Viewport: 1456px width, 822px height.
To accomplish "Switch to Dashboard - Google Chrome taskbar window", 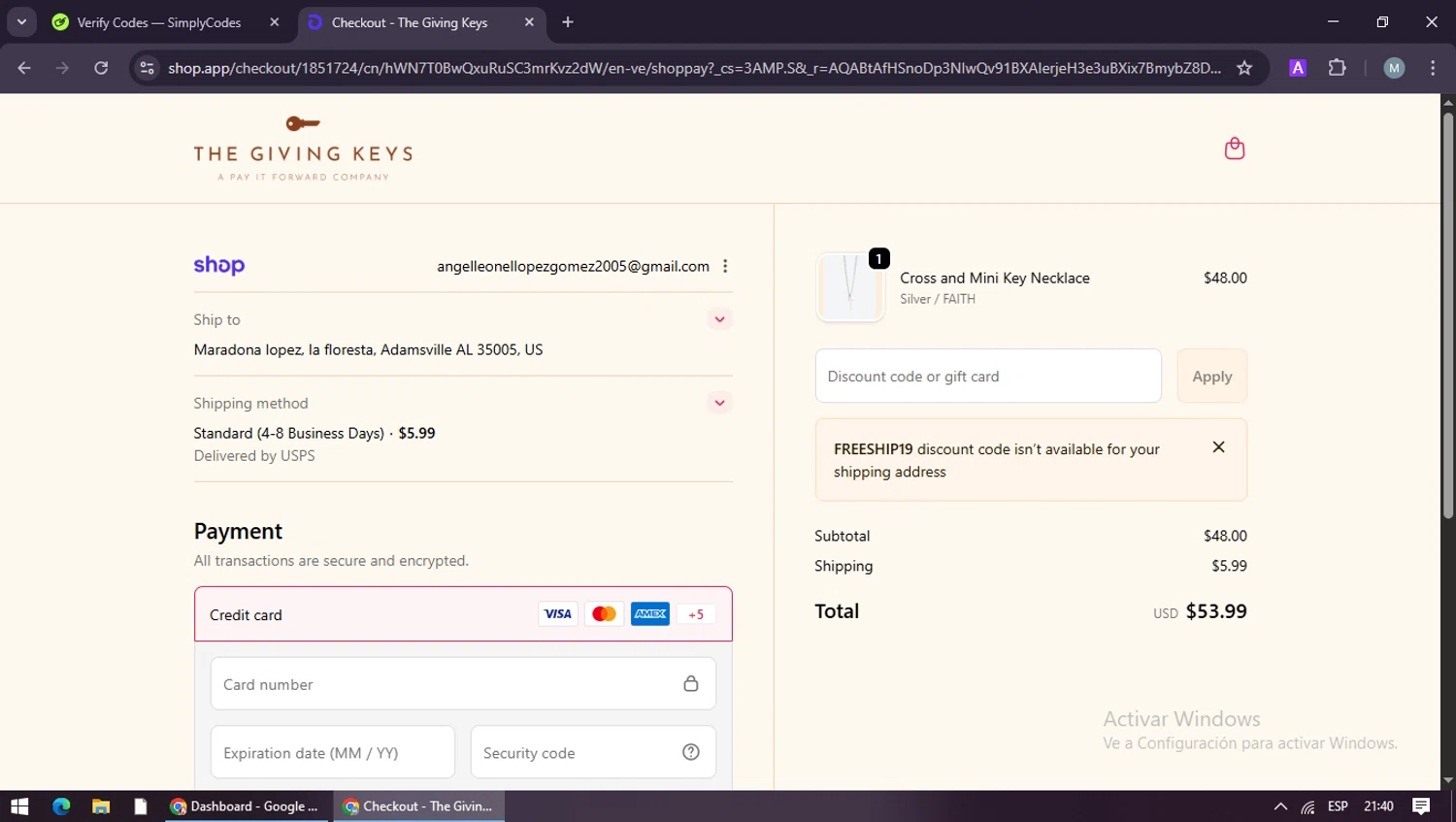I will 247,806.
